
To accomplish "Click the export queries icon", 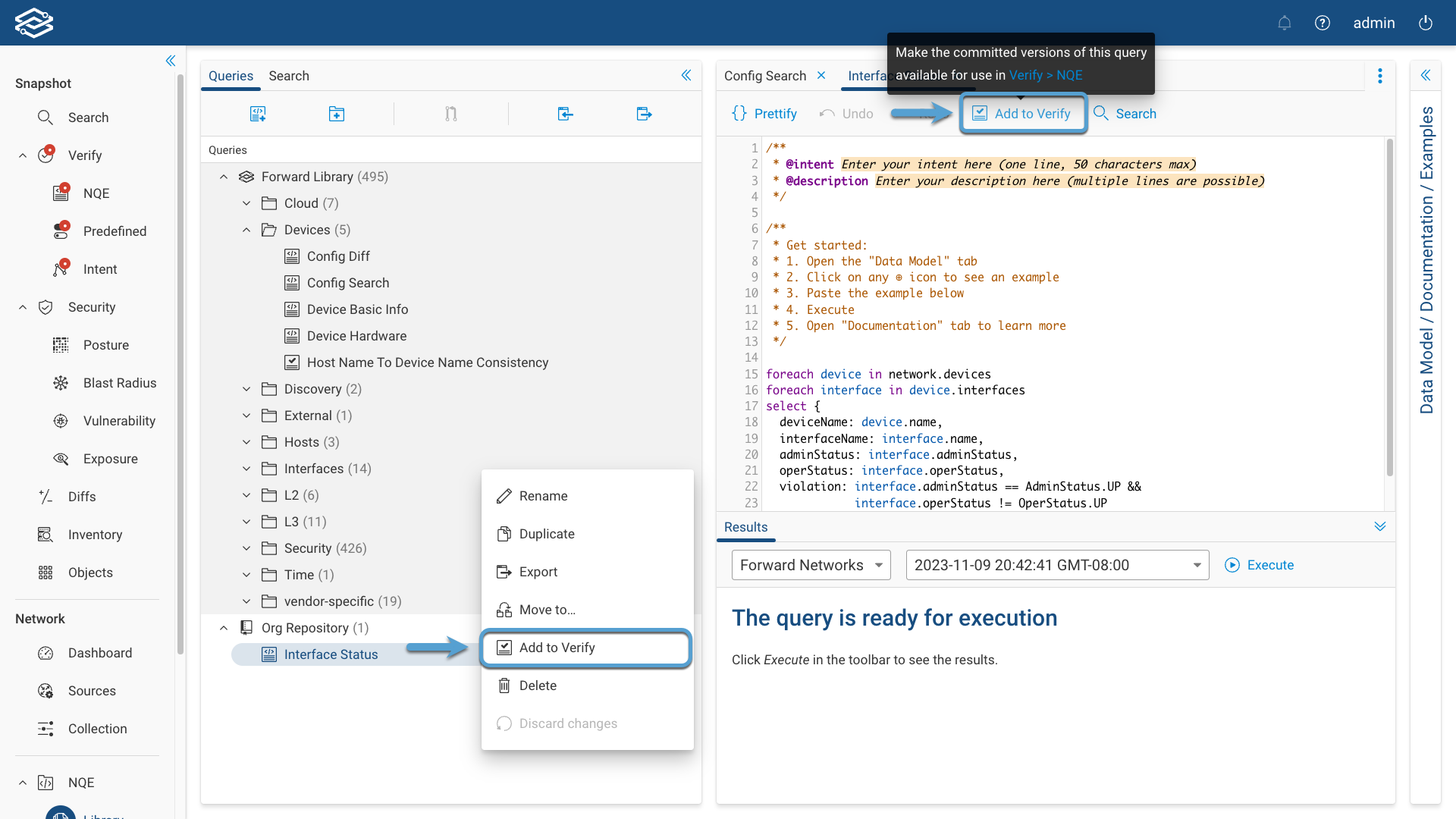I will (644, 114).
